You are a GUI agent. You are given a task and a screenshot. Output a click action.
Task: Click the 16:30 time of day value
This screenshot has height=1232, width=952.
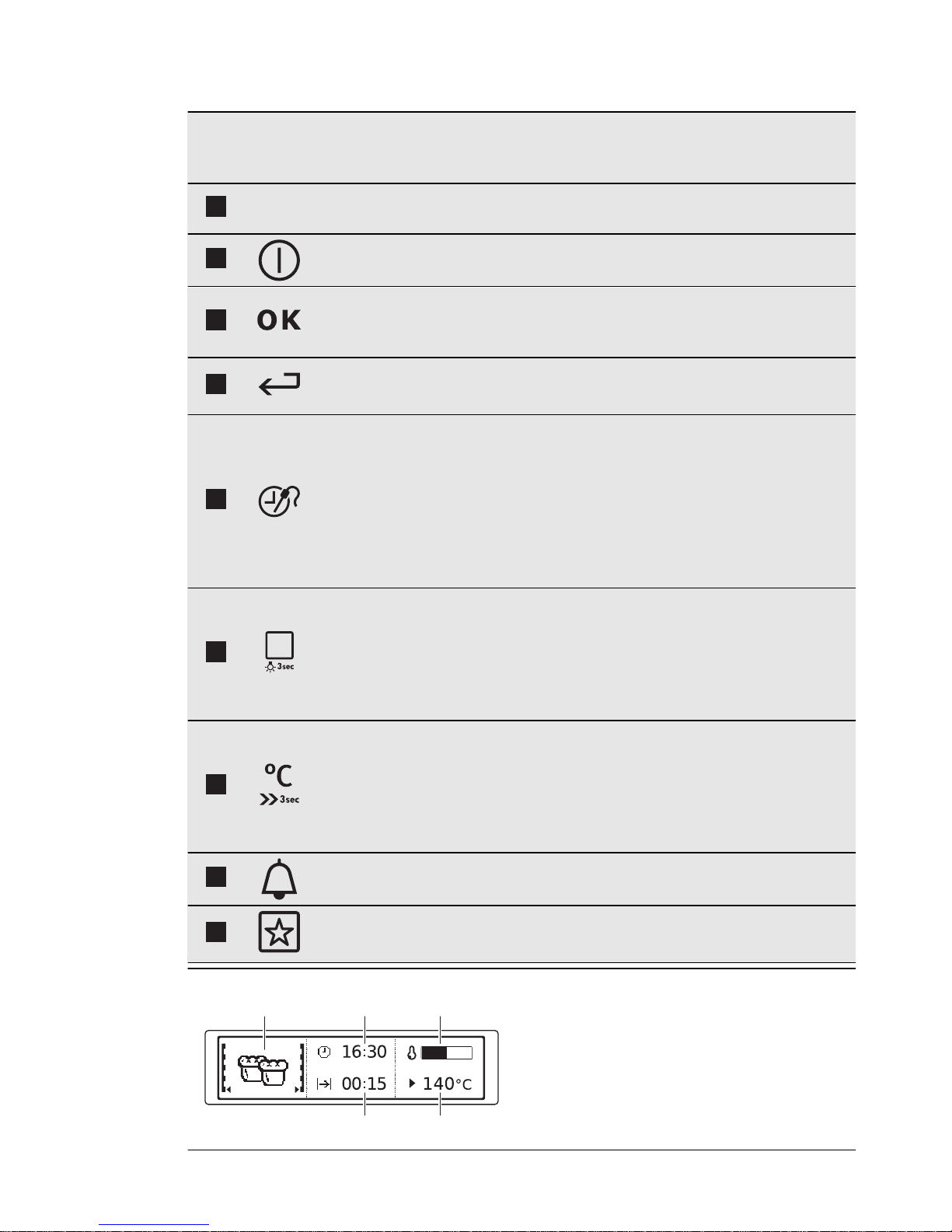(364, 1052)
